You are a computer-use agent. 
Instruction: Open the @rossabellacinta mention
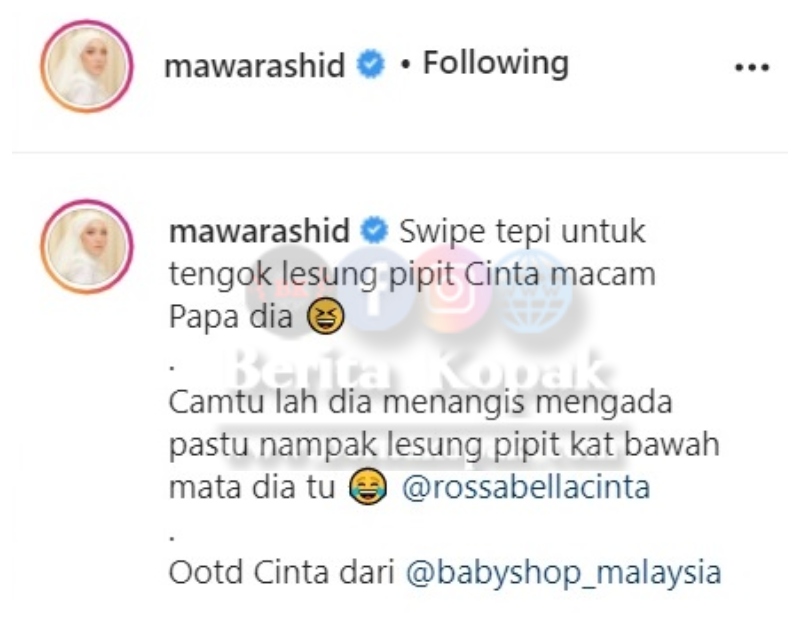coord(526,487)
